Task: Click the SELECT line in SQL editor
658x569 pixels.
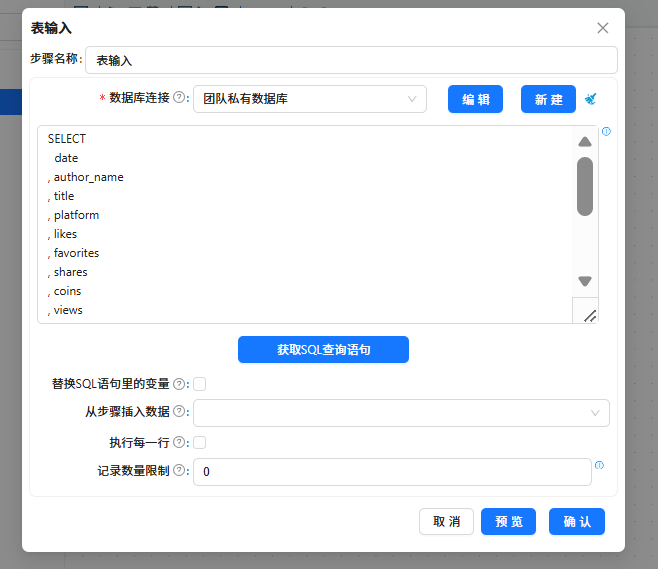Action: click(x=67, y=139)
